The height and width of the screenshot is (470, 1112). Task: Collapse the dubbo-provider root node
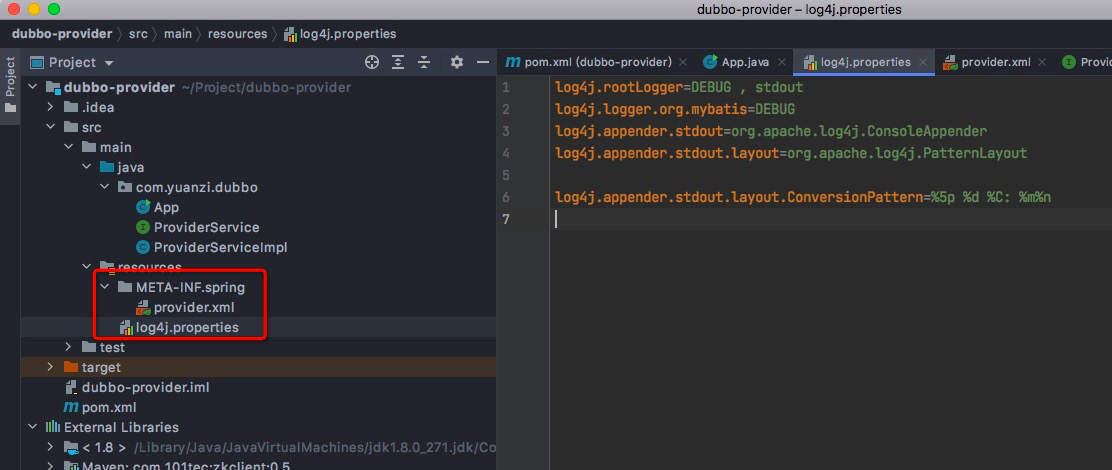coord(32,87)
